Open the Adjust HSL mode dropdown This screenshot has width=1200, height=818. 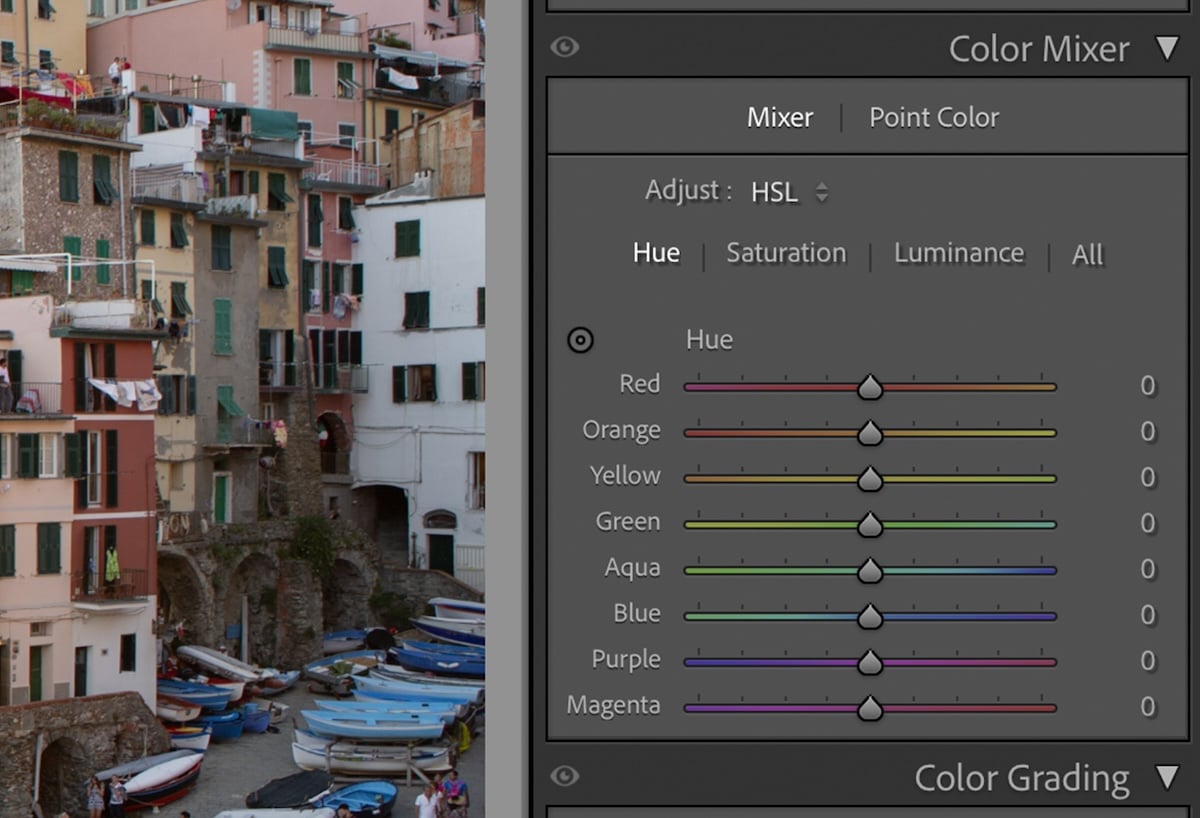tap(791, 191)
